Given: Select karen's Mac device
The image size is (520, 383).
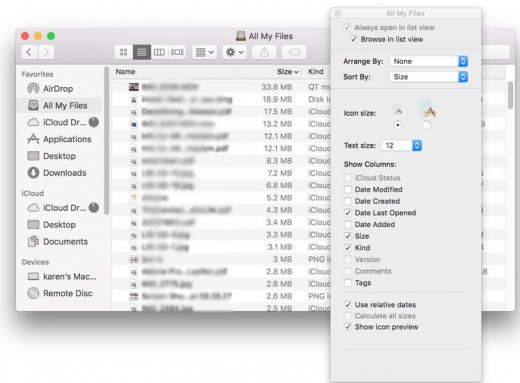Looking at the screenshot, I should pyautogui.click(x=58, y=277).
